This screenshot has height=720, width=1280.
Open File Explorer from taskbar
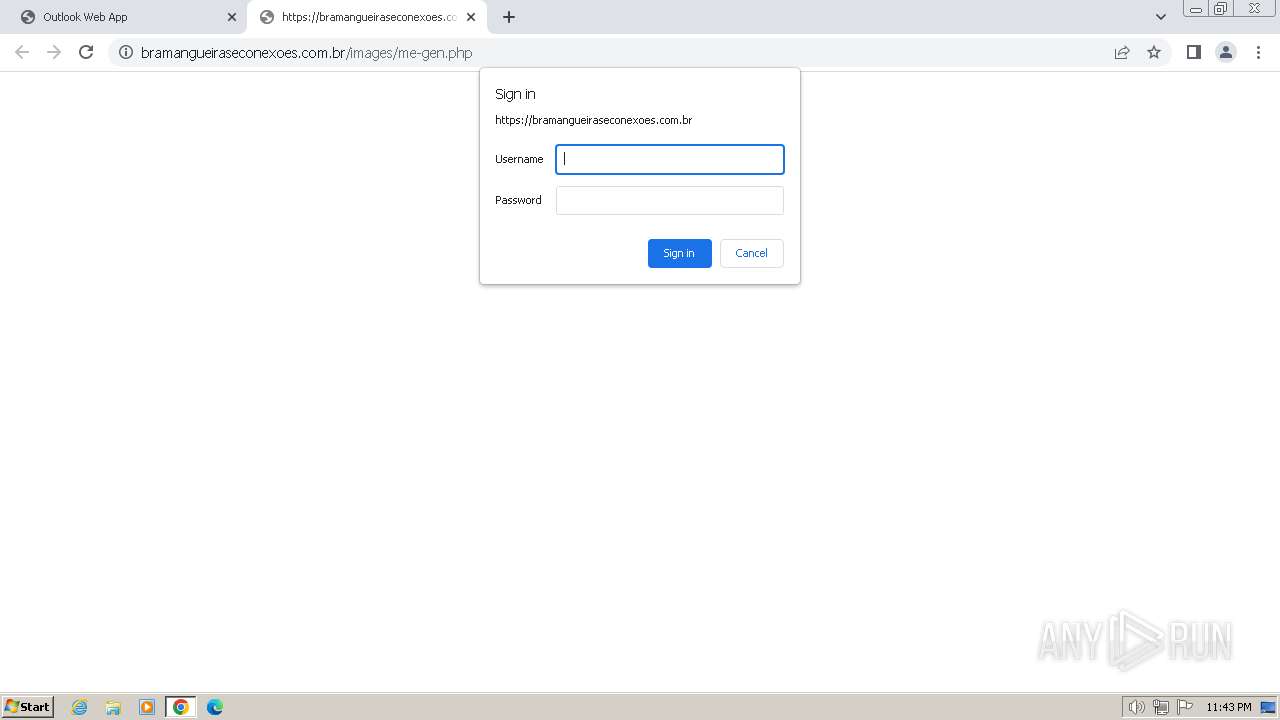113,707
